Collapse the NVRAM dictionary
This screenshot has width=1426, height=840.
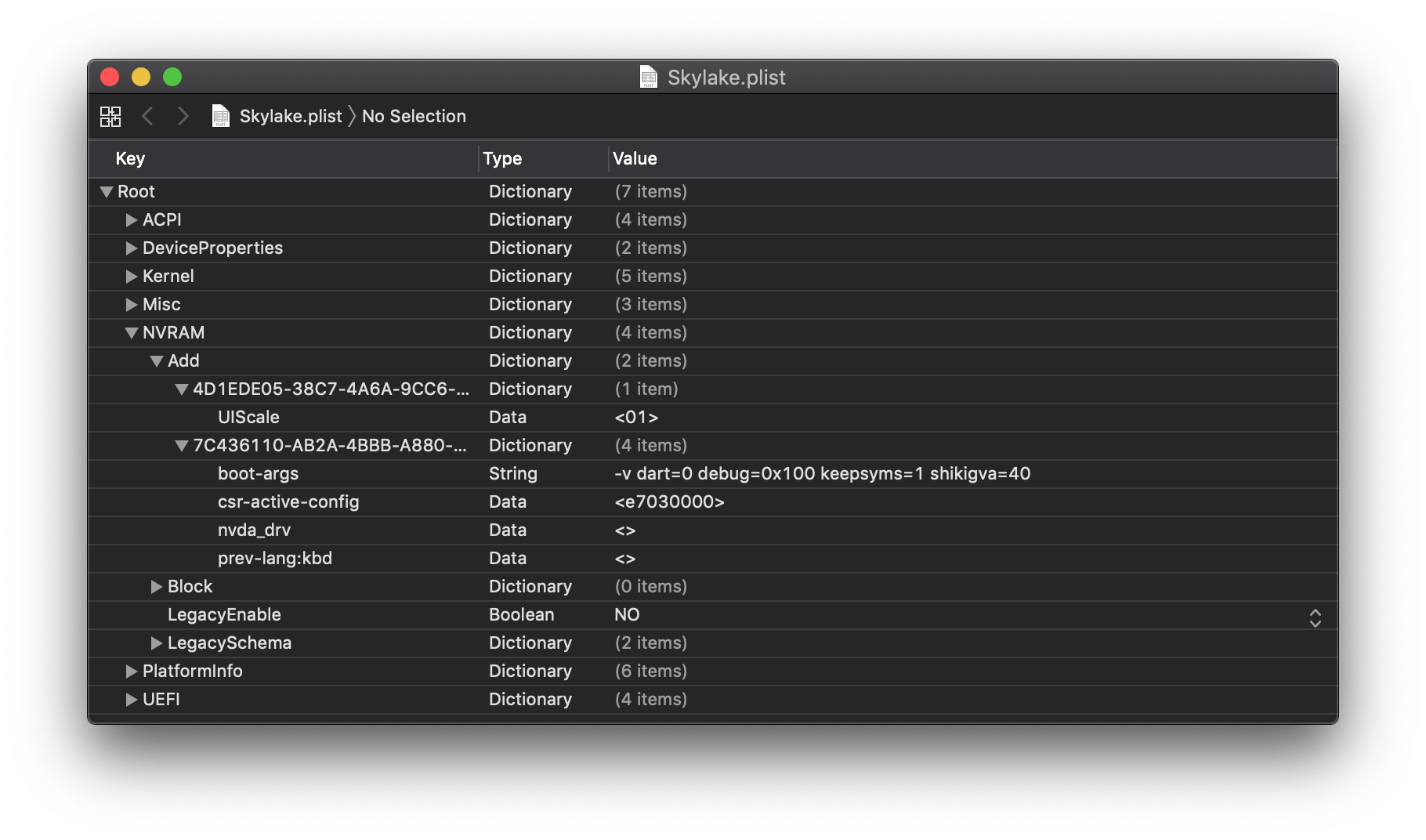click(132, 333)
